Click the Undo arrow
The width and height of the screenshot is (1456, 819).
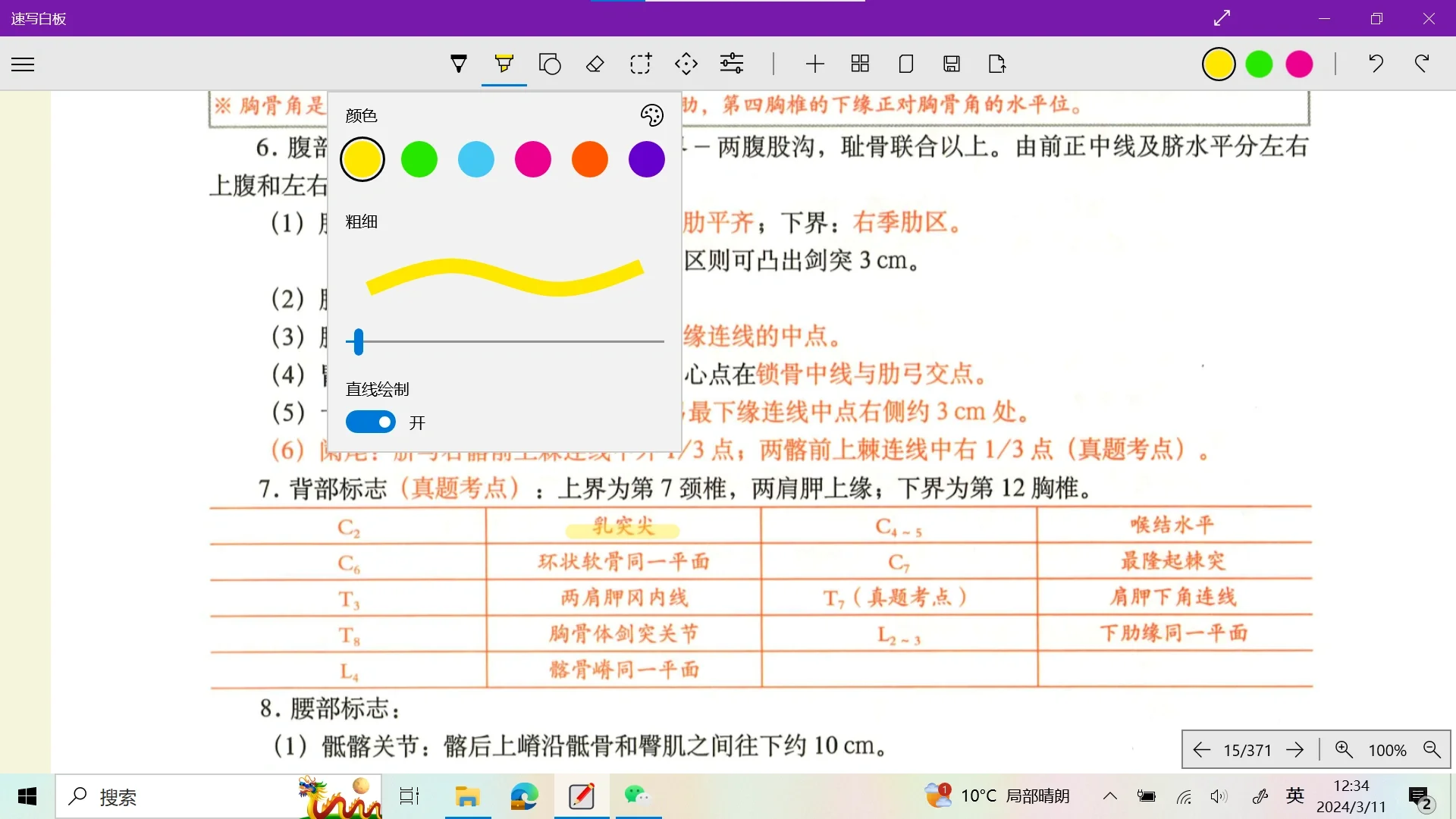(x=1376, y=64)
